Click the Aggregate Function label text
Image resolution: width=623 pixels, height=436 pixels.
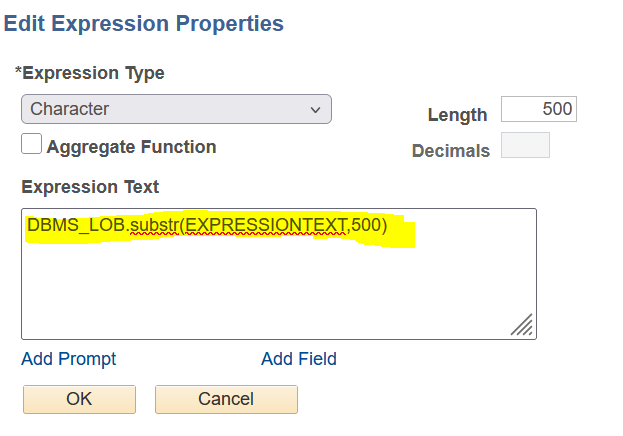coord(131,147)
